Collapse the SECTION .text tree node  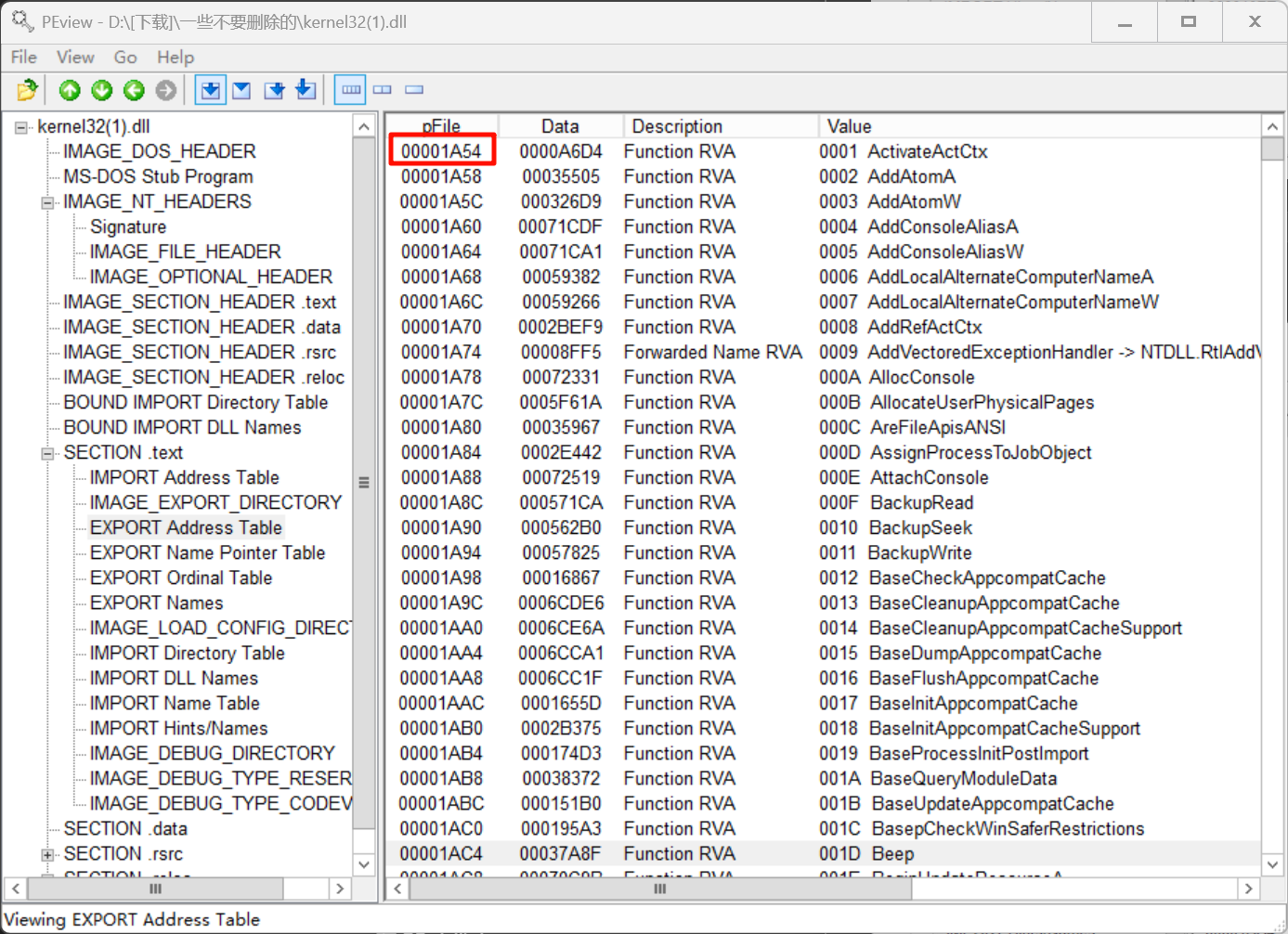click(x=47, y=453)
